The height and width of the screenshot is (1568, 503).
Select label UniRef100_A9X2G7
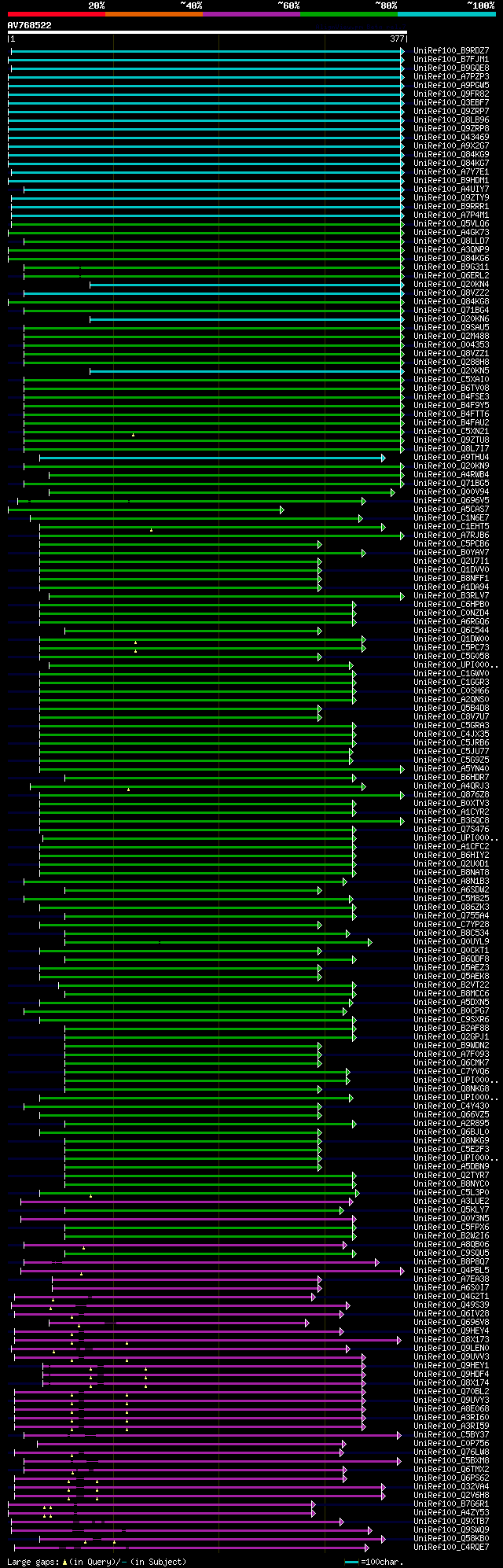451,146
